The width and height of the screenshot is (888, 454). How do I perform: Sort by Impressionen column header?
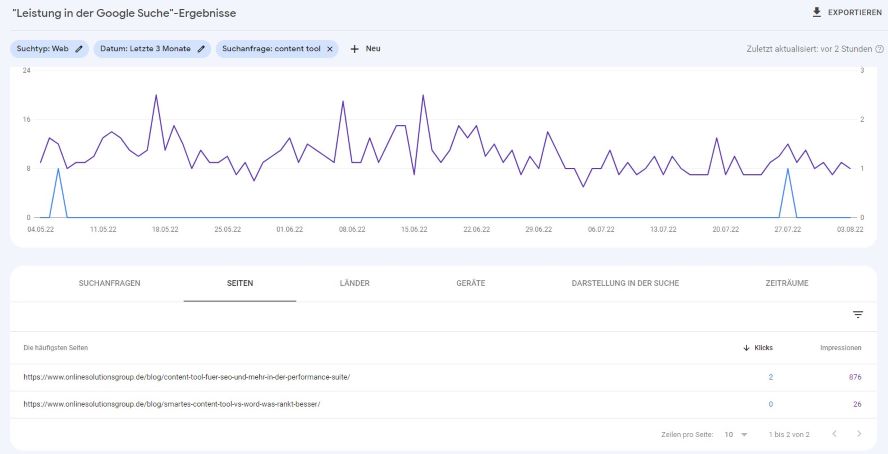pyautogui.click(x=840, y=348)
